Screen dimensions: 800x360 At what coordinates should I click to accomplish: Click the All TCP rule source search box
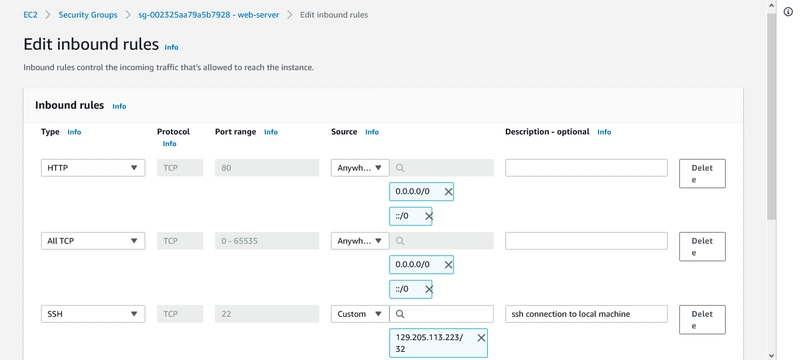(x=441, y=241)
